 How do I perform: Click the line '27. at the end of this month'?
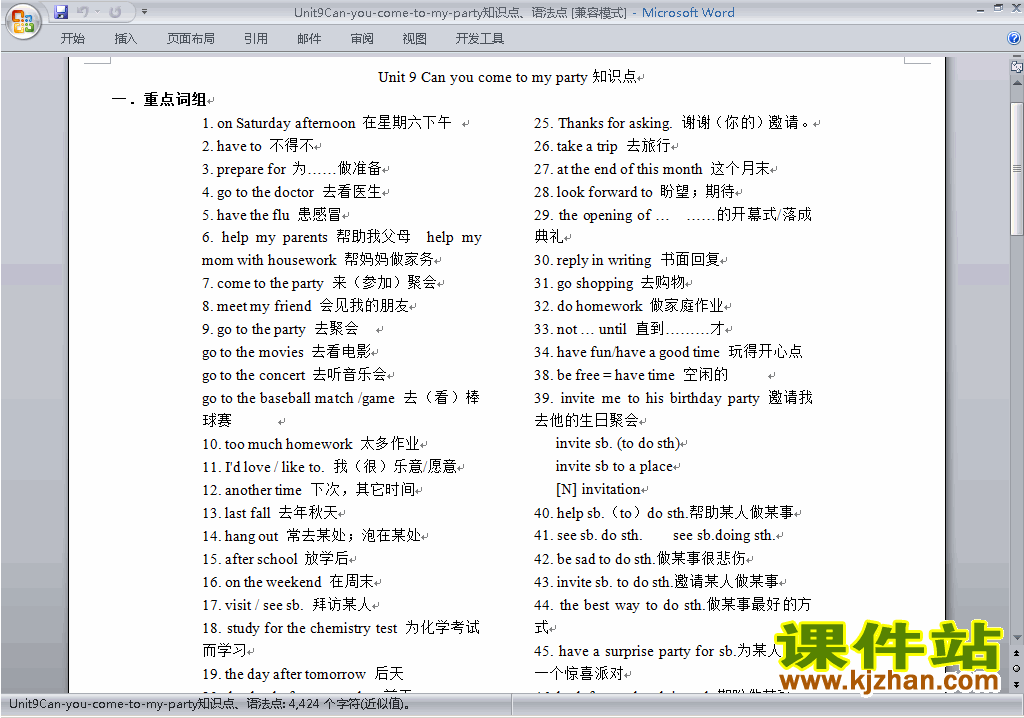652,169
